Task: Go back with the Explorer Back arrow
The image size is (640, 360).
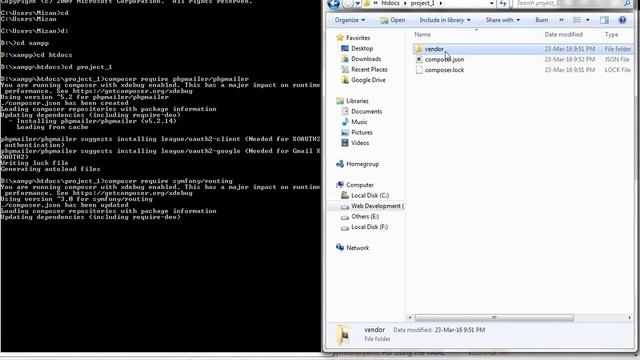Action: point(334,4)
